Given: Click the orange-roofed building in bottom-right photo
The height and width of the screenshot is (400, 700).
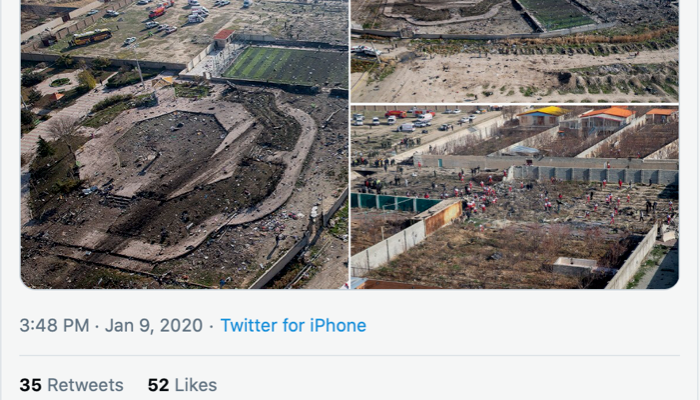Looking at the screenshot, I should click(606, 117).
